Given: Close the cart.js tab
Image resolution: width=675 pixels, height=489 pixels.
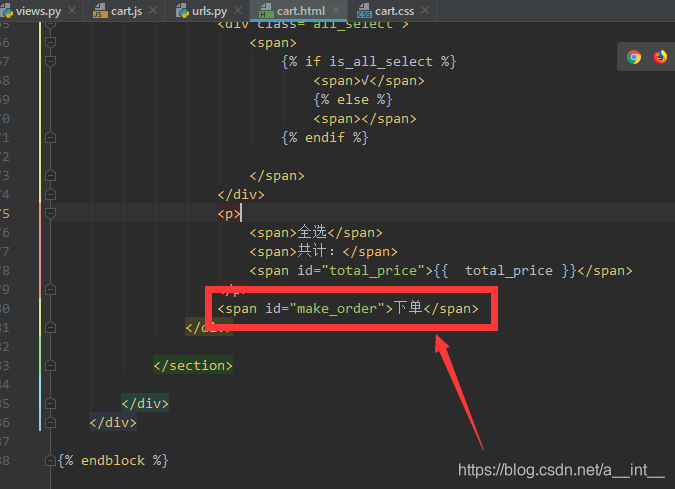Looking at the screenshot, I should 153,10.
